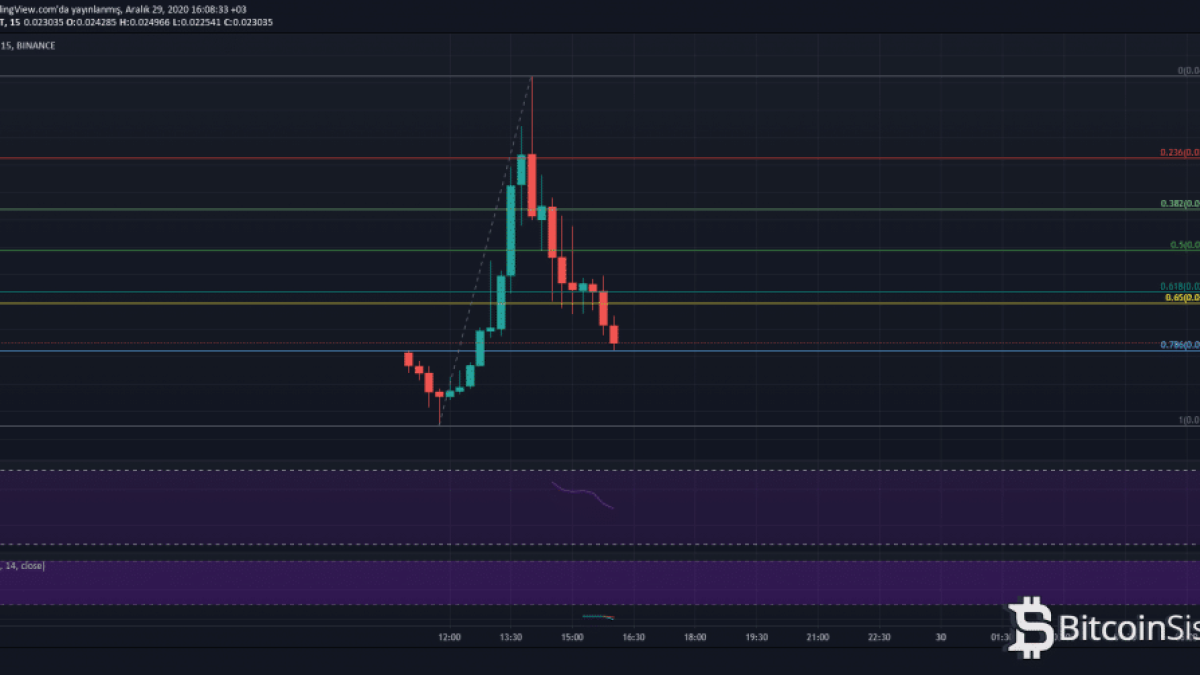Click the 18:00 time axis label
Screen dimensions: 1200x675
pos(695,637)
